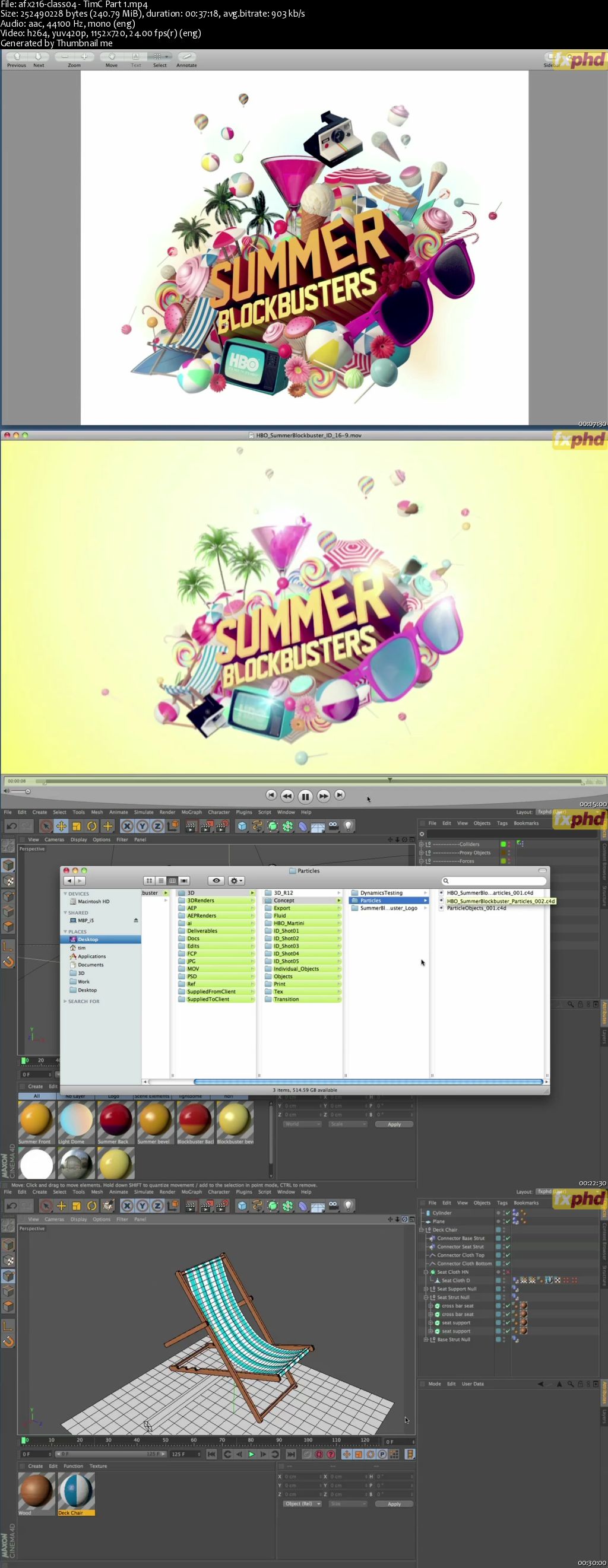608x1568 pixels.
Task: Open Tags menu in deck chair object manager
Action: 502,1203
